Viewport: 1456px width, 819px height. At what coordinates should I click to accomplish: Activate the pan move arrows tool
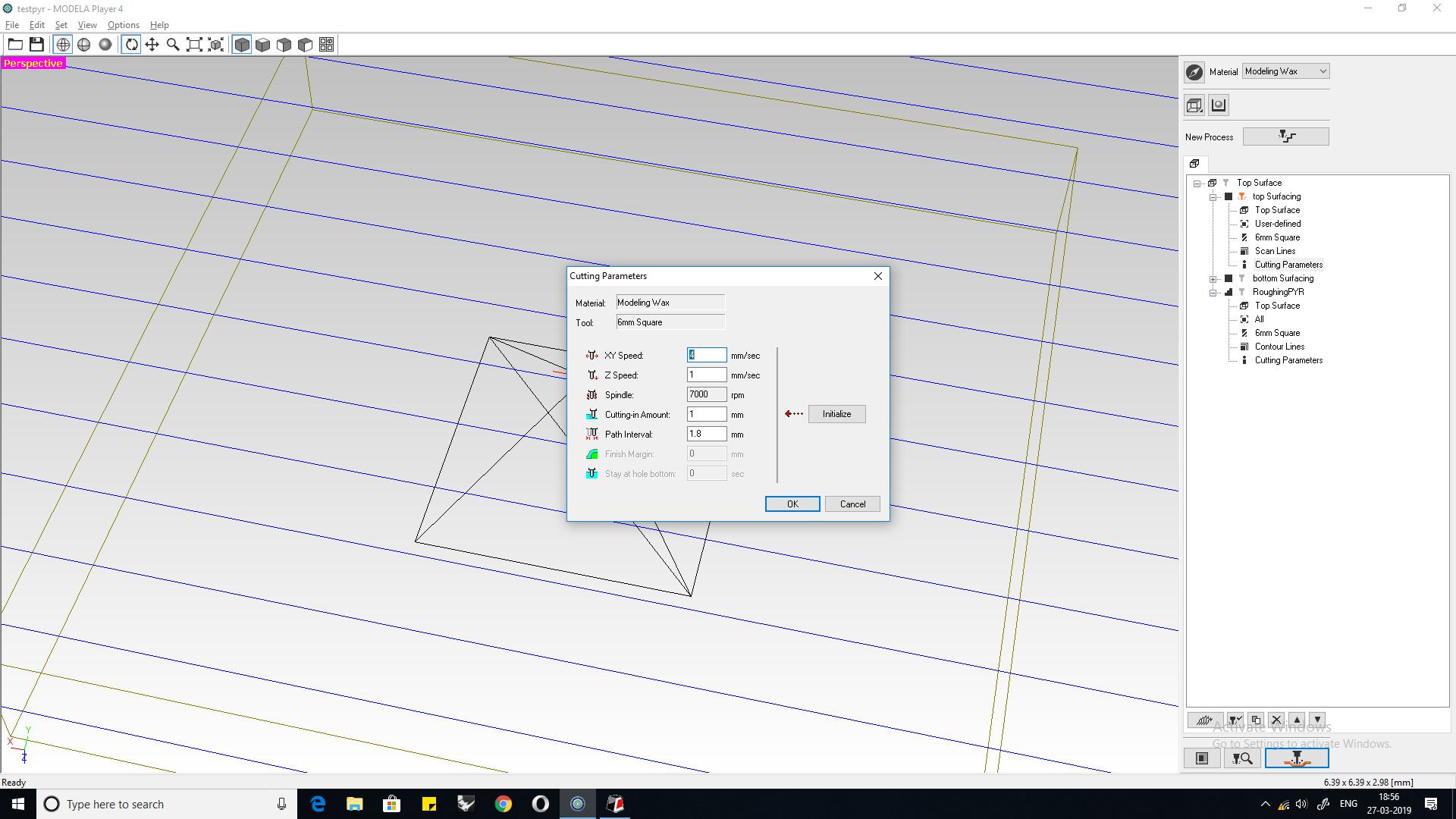pyautogui.click(x=152, y=45)
